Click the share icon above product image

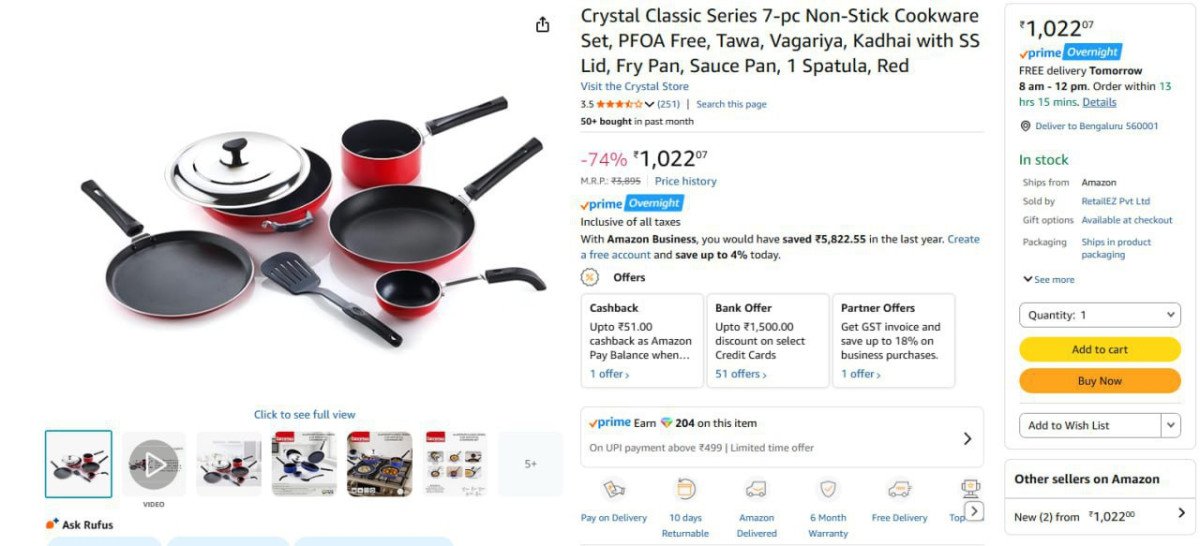(x=542, y=25)
